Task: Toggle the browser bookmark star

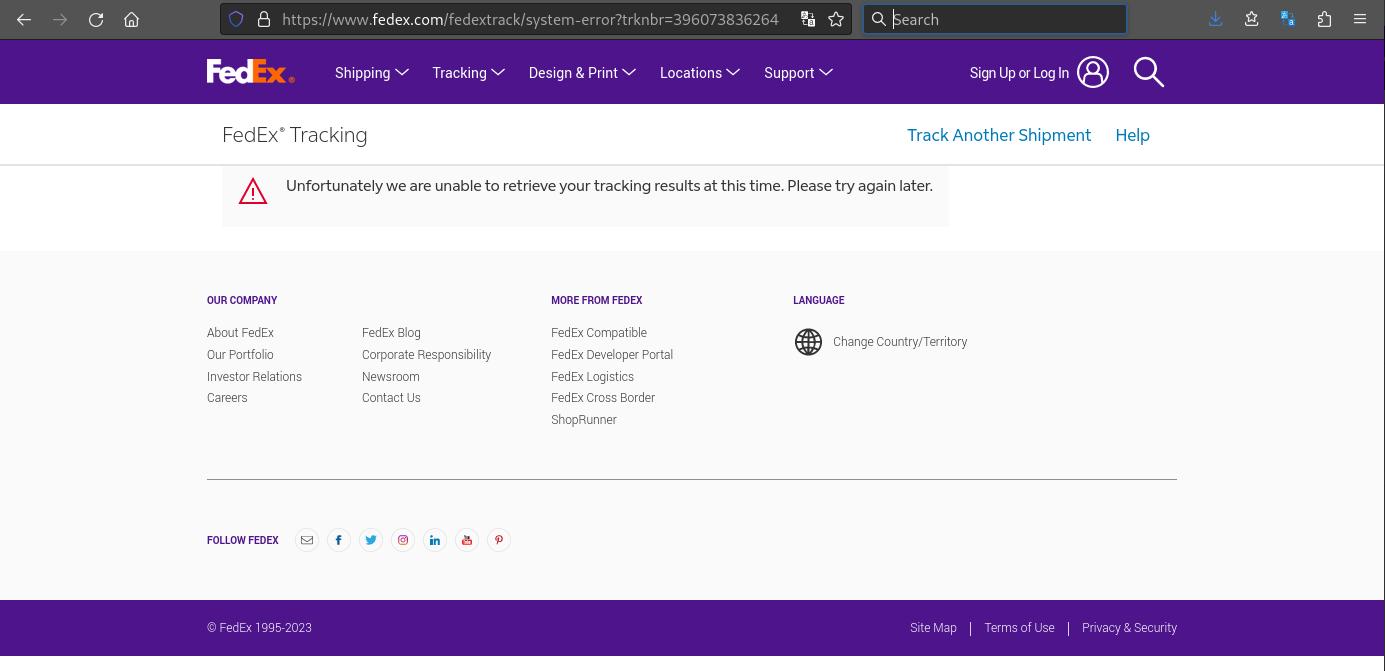Action: click(836, 19)
